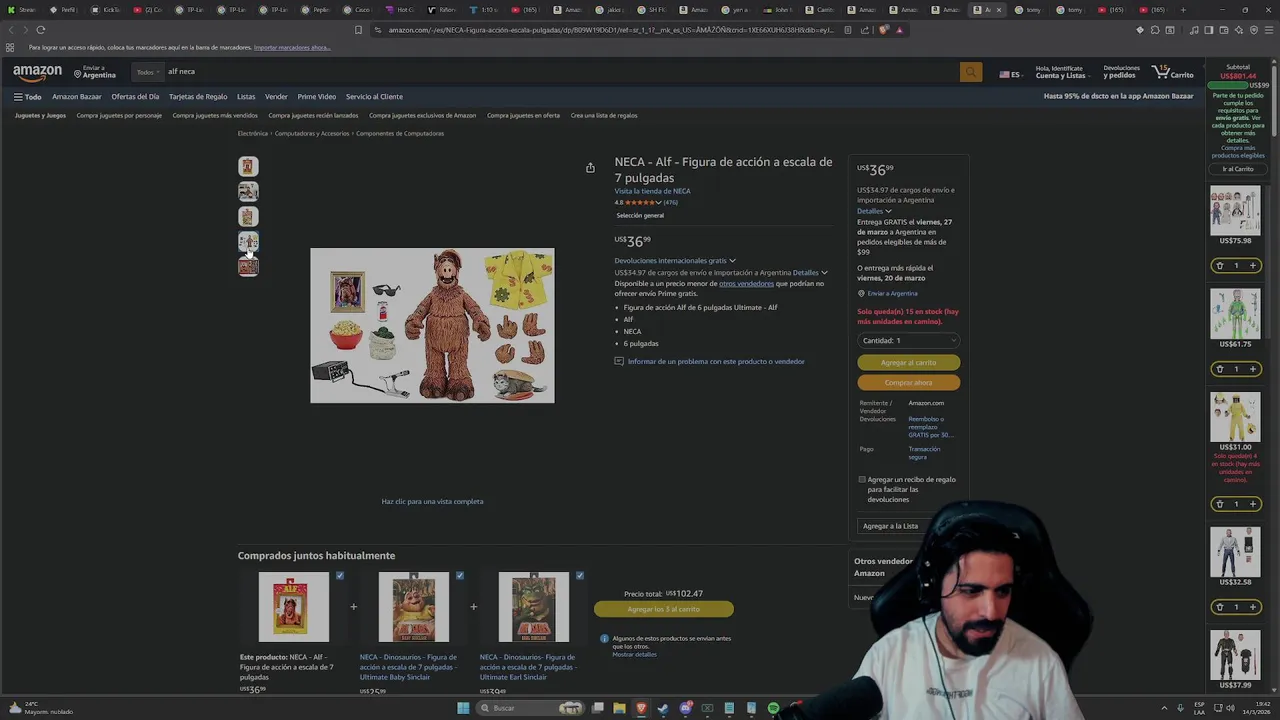Image resolution: width=1280 pixels, height=720 pixels.
Task: Click the bookmark icon in the address bar
Action: tap(358, 30)
